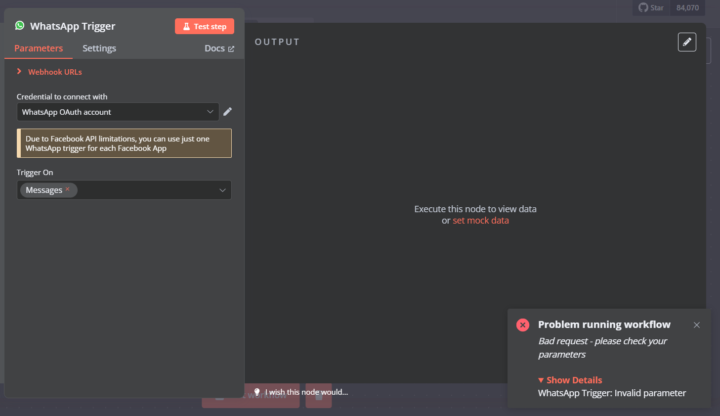Click the Bad request error message
Viewport: 720px width, 416px height.
click(602, 348)
